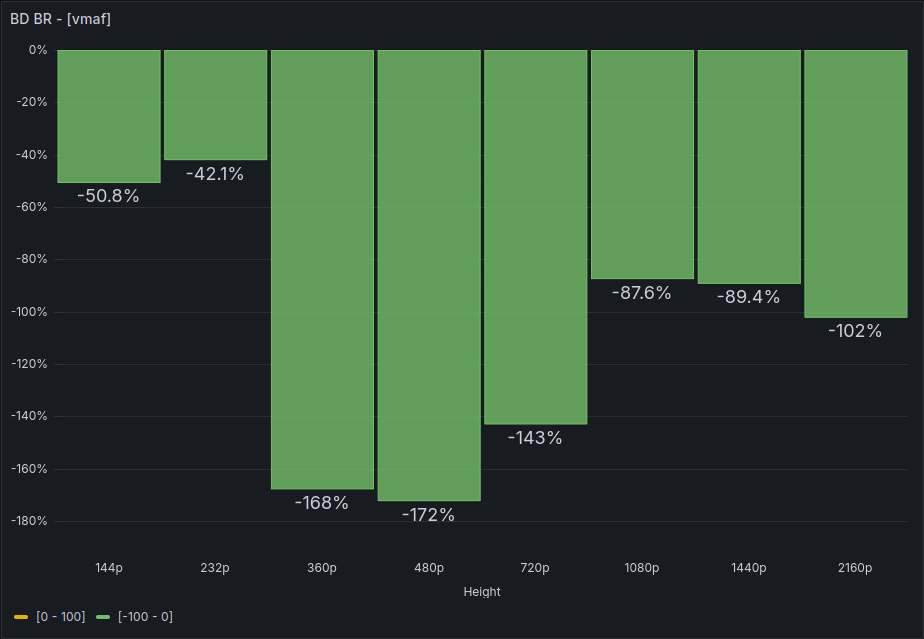Image resolution: width=924 pixels, height=639 pixels.
Task: Click the green legend color swatch
Action: 103,617
